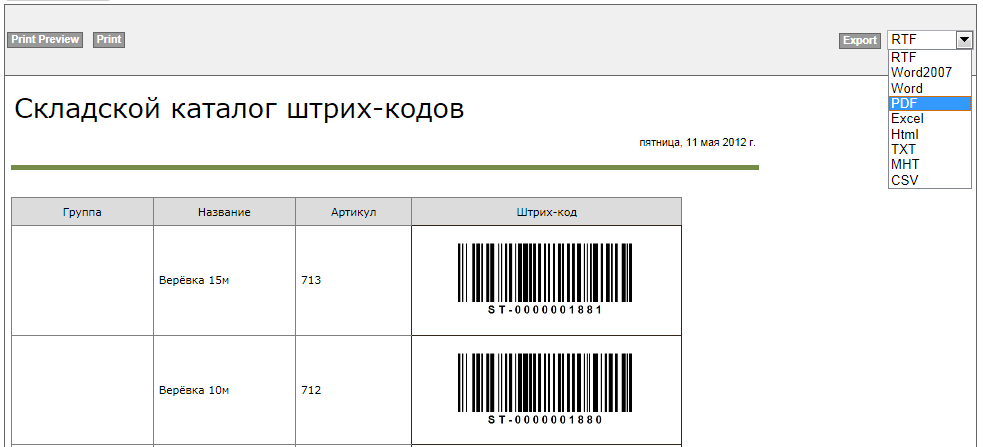
Task: Select Word in the format list
Action: [x=907, y=88]
